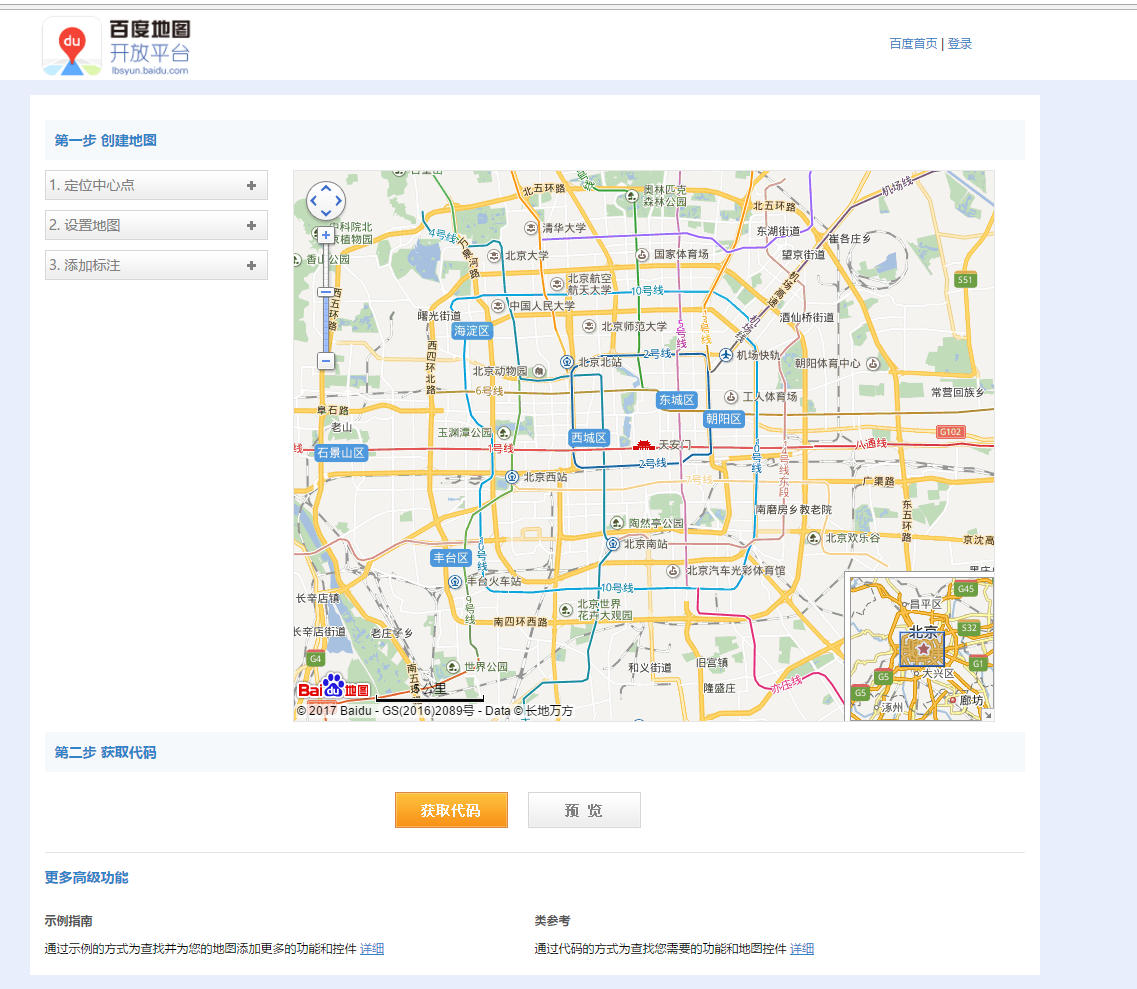Click the 北京西站 station icon
The width and height of the screenshot is (1137, 989).
(512, 477)
